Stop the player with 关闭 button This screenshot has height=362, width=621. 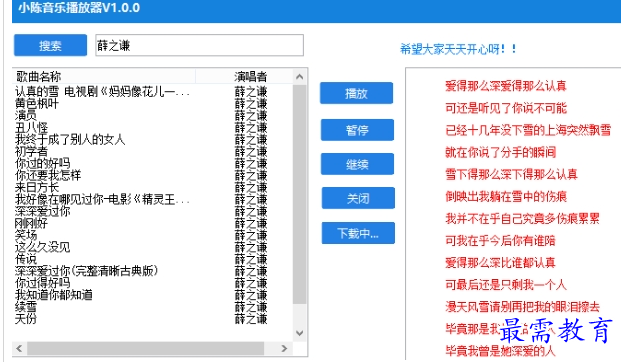358,198
